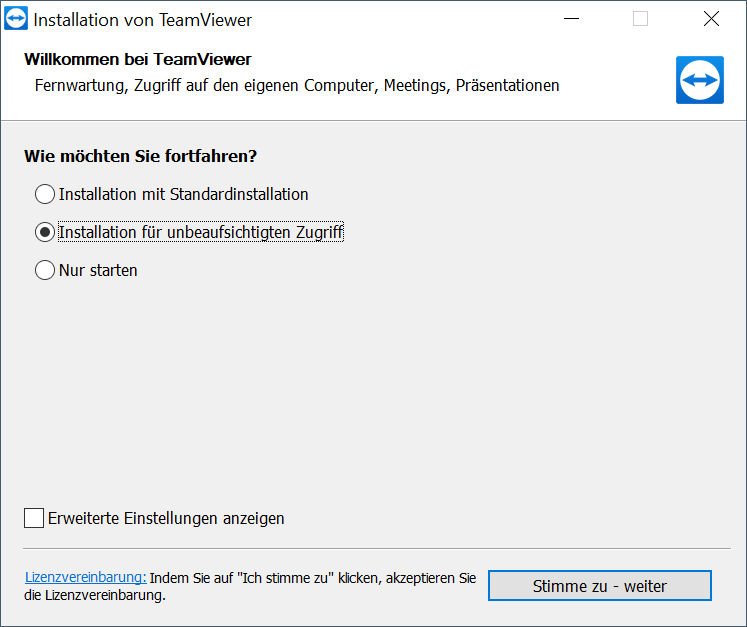Click the greyed-out maximize window button
This screenshot has height=627, width=747.
[640, 19]
